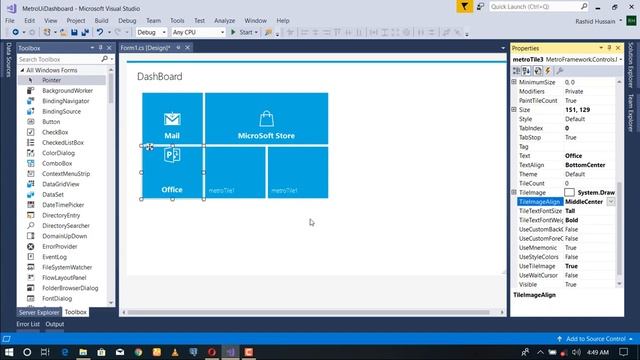
Task: Click the designer horizontal scrollbar
Action: click(308, 312)
